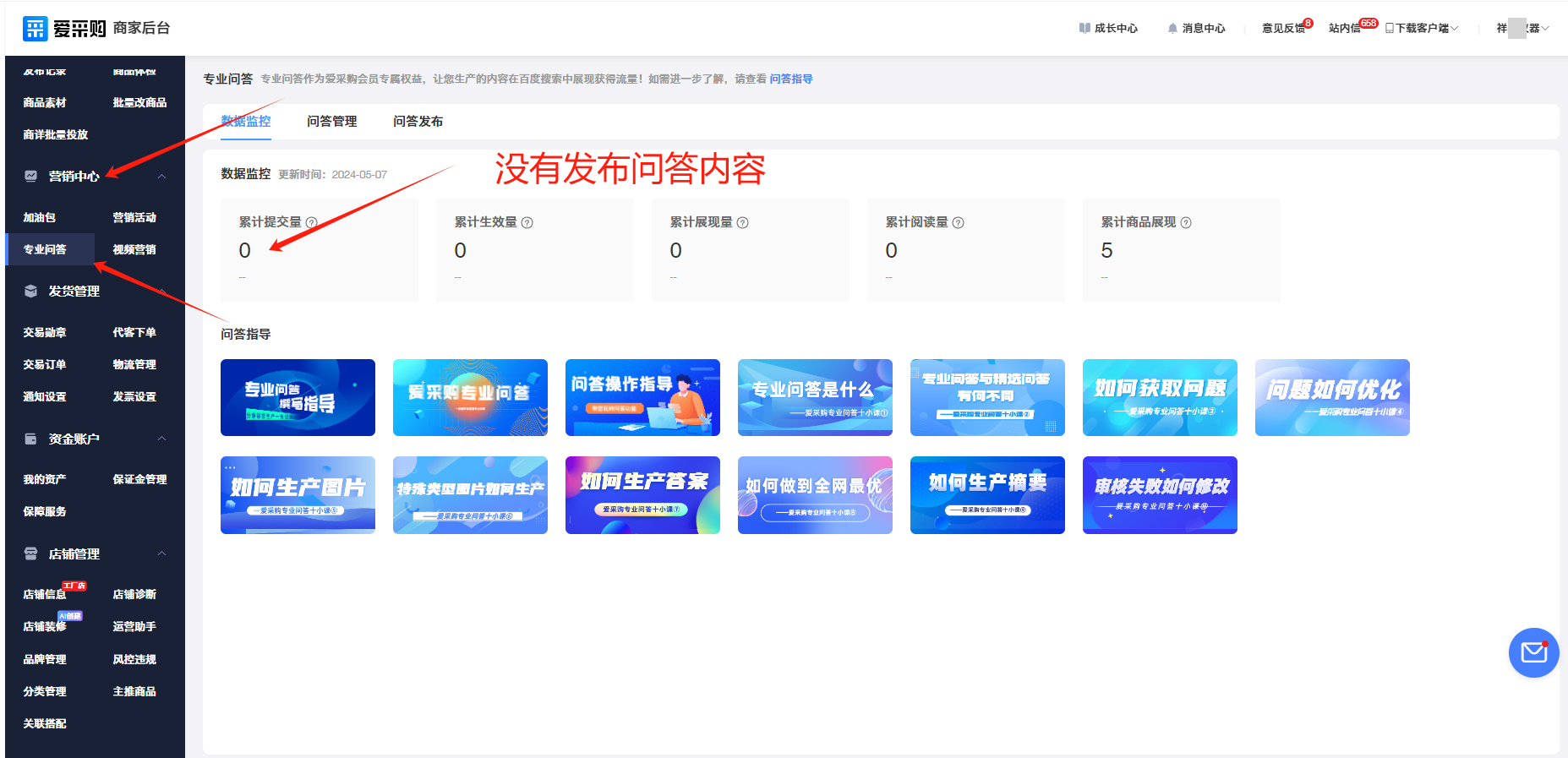
Task: Switch to the 问答管理 tab
Action: tap(331, 122)
